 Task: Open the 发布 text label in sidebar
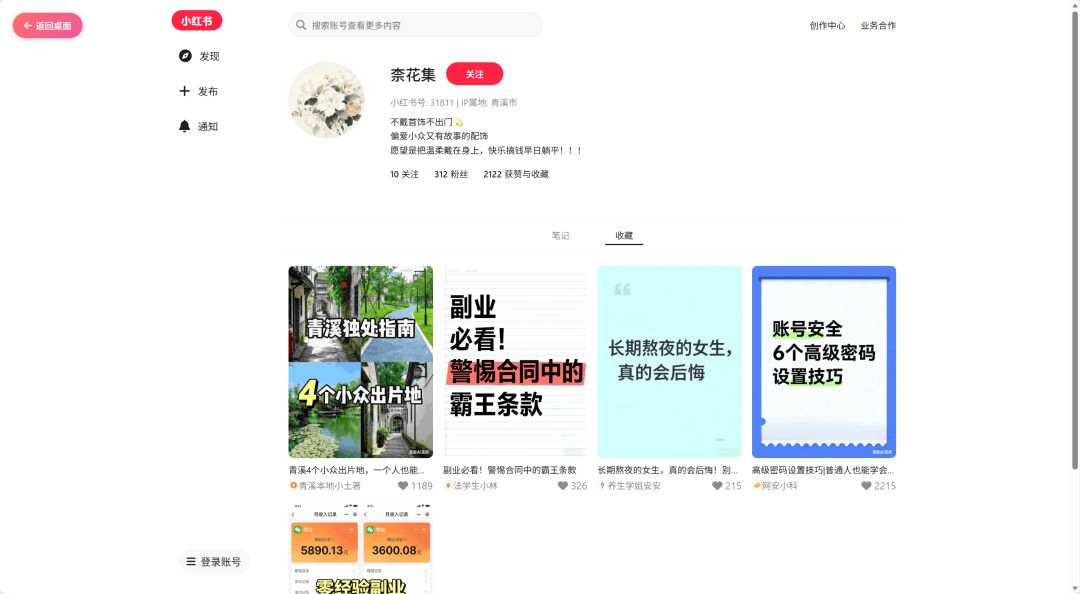coord(208,92)
